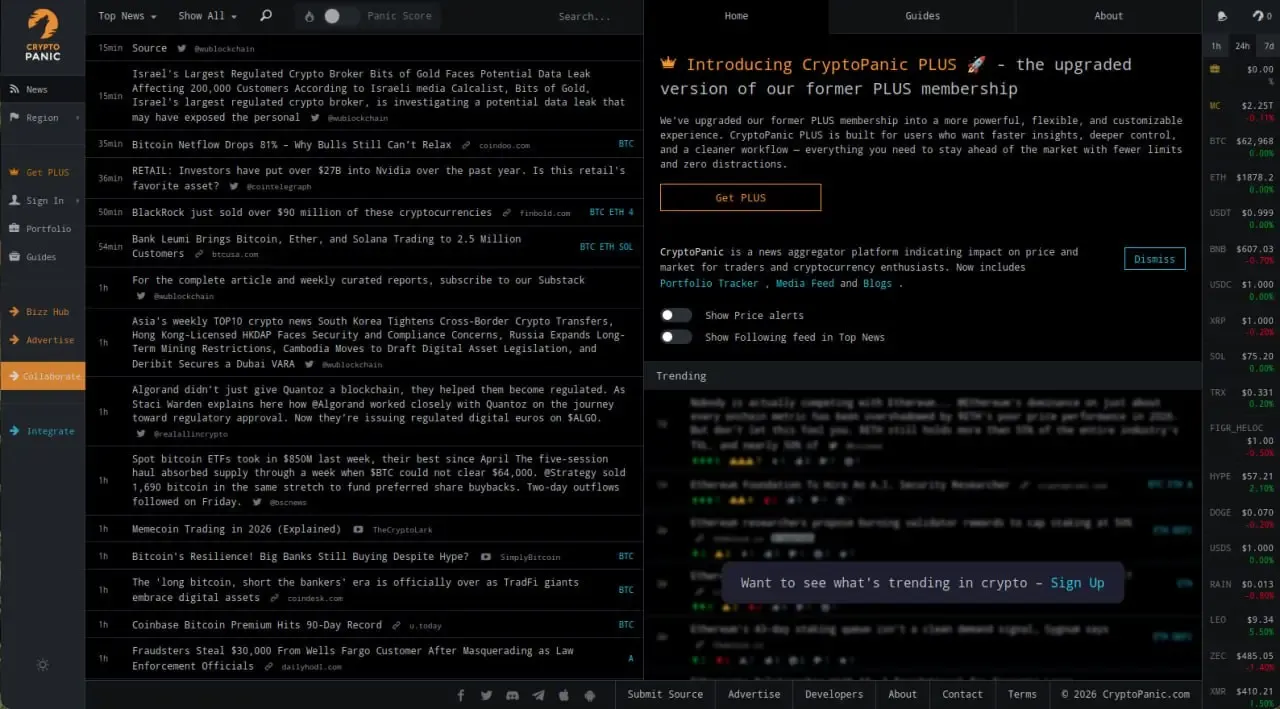Open the Discord icon in footer
The image size is (1280, 709).
(513, 694)
